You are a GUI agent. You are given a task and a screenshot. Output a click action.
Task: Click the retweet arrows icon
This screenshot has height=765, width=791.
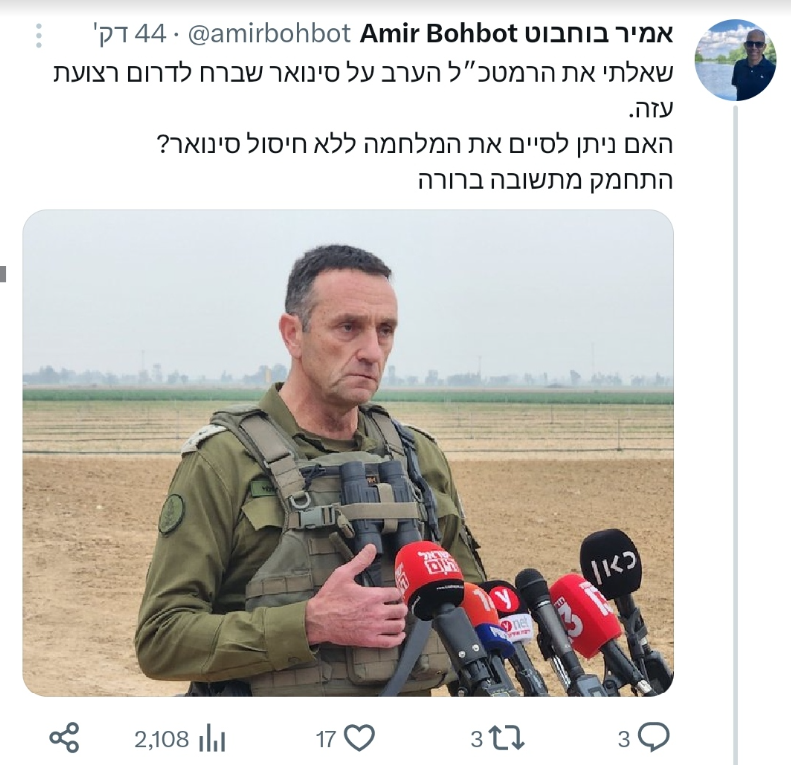pos(507,739)
